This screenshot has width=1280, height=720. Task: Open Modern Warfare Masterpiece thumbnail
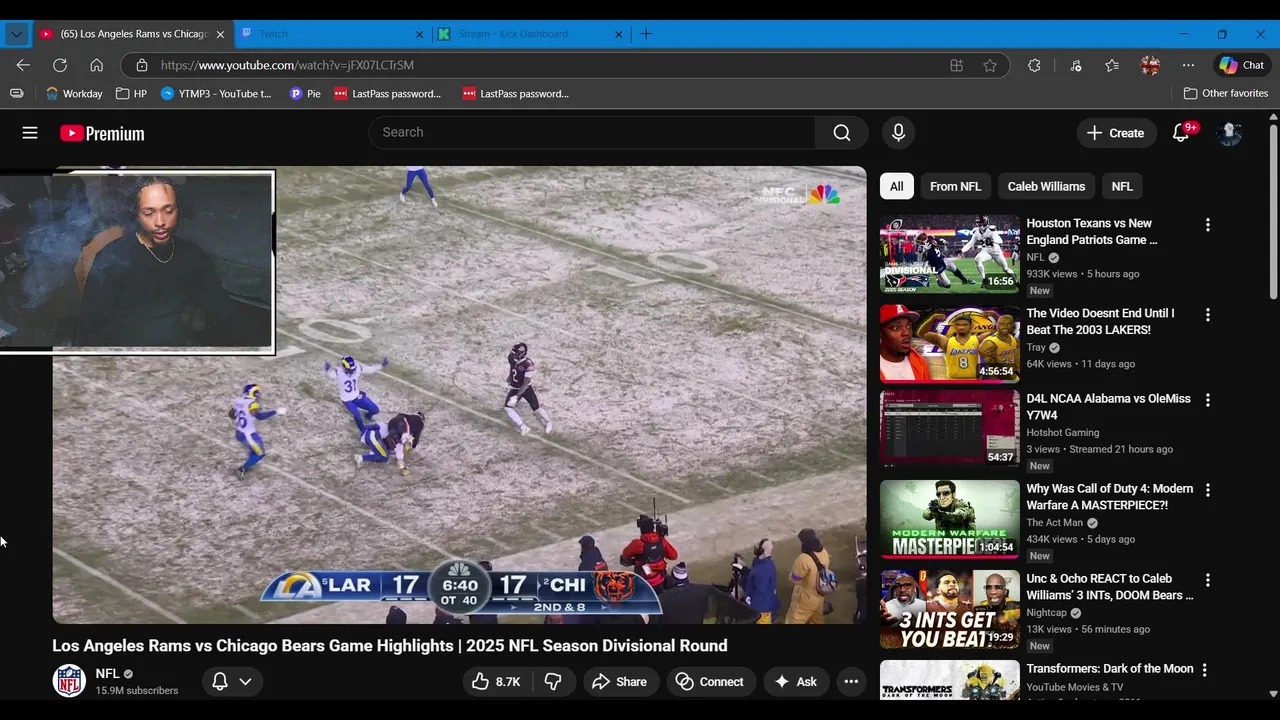click(x=949, y=519)
